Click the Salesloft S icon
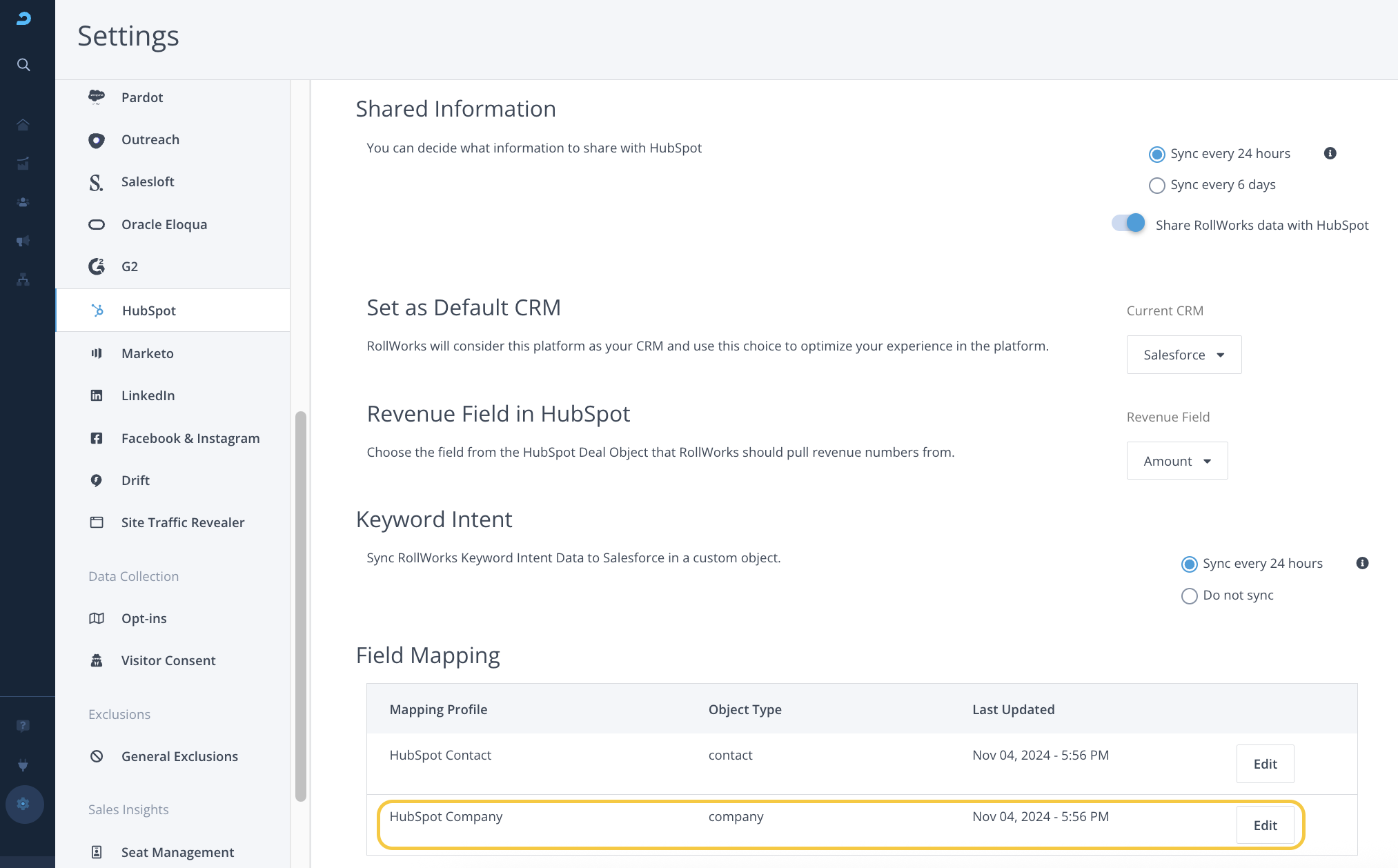This screenshot has height=868, width=1398. [x=96, y=182]
